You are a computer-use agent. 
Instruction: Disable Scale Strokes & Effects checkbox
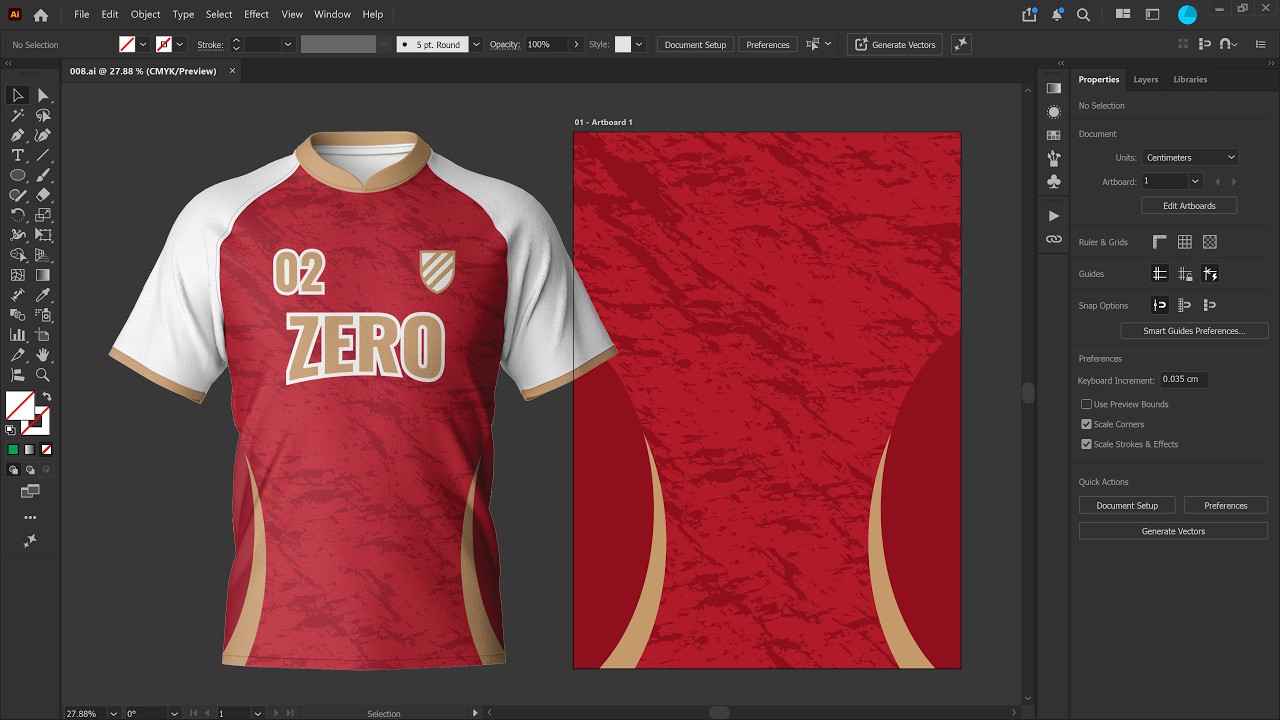(1086, 444)
